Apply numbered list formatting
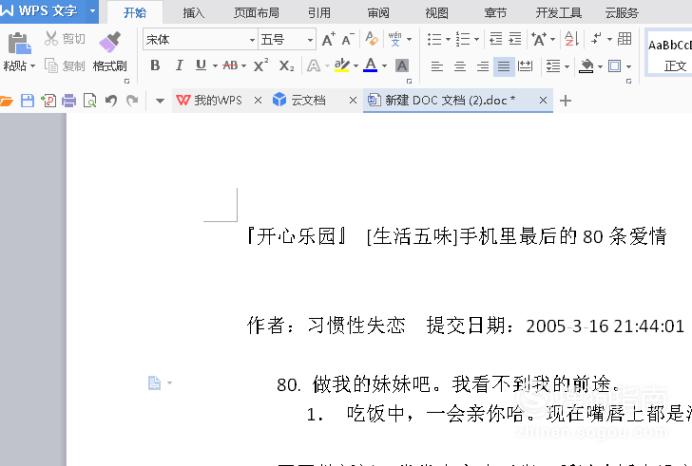This screenshot has width=692, height=466. coord(463,39)
